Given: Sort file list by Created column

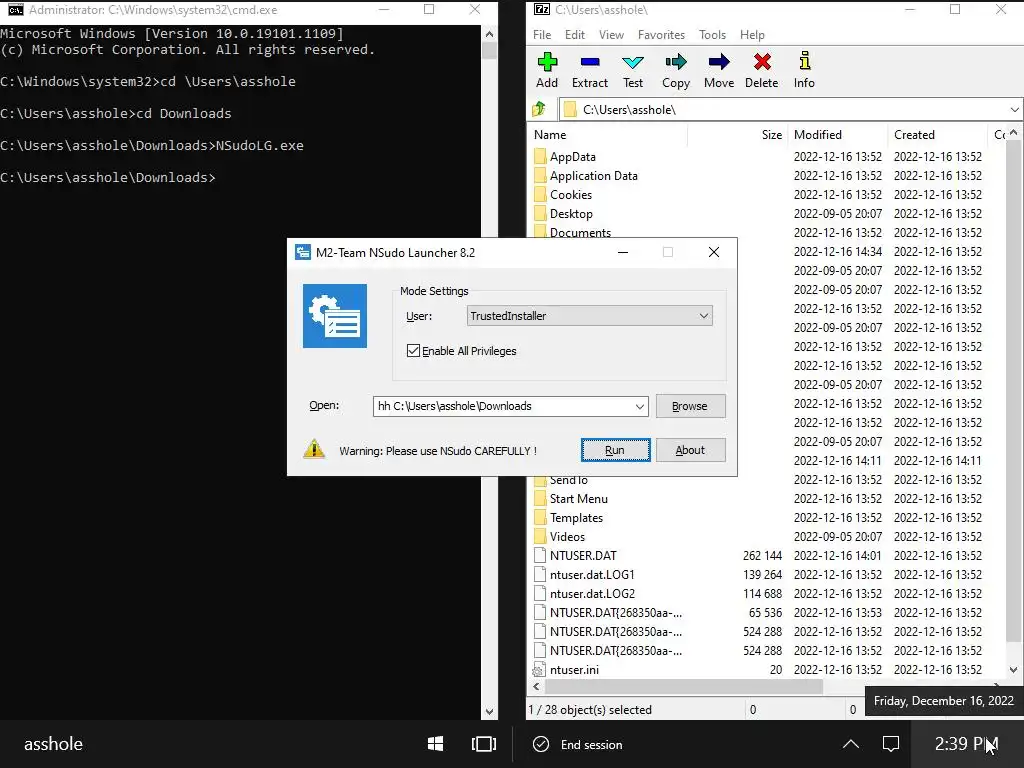Looking at the screenshot, I should (938, 135).
